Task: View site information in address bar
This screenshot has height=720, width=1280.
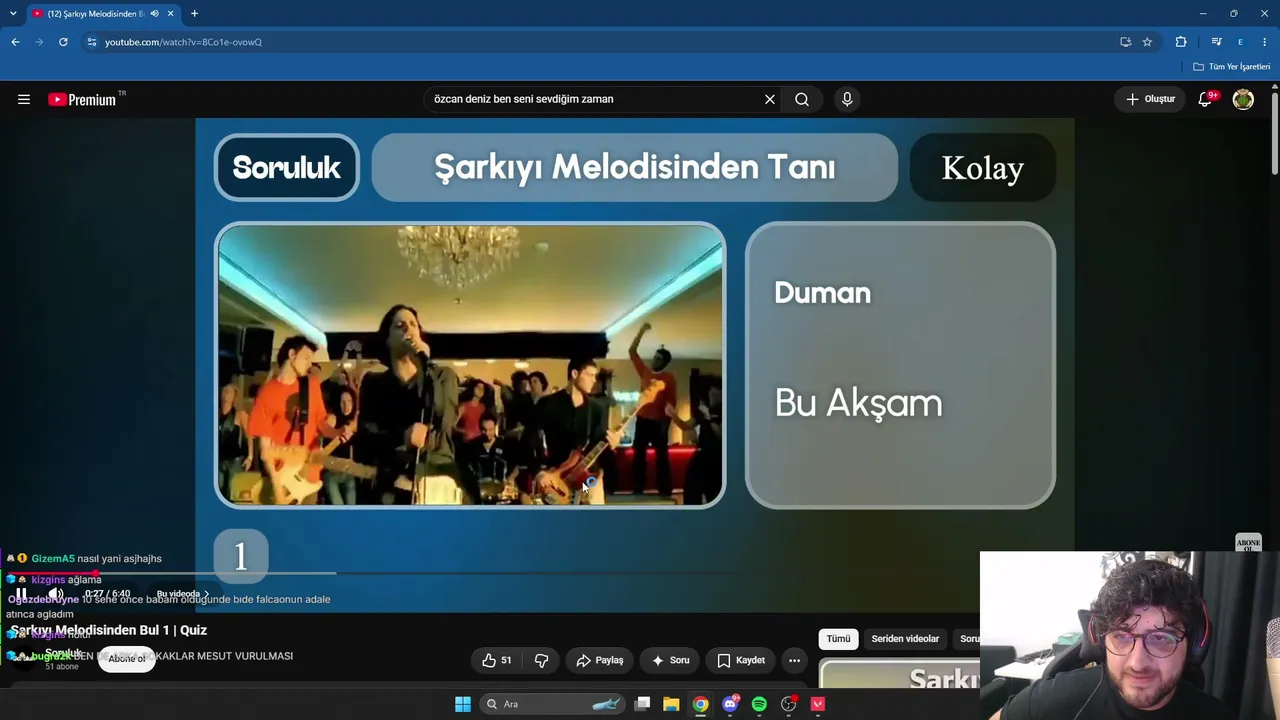Action: point(91,42)
